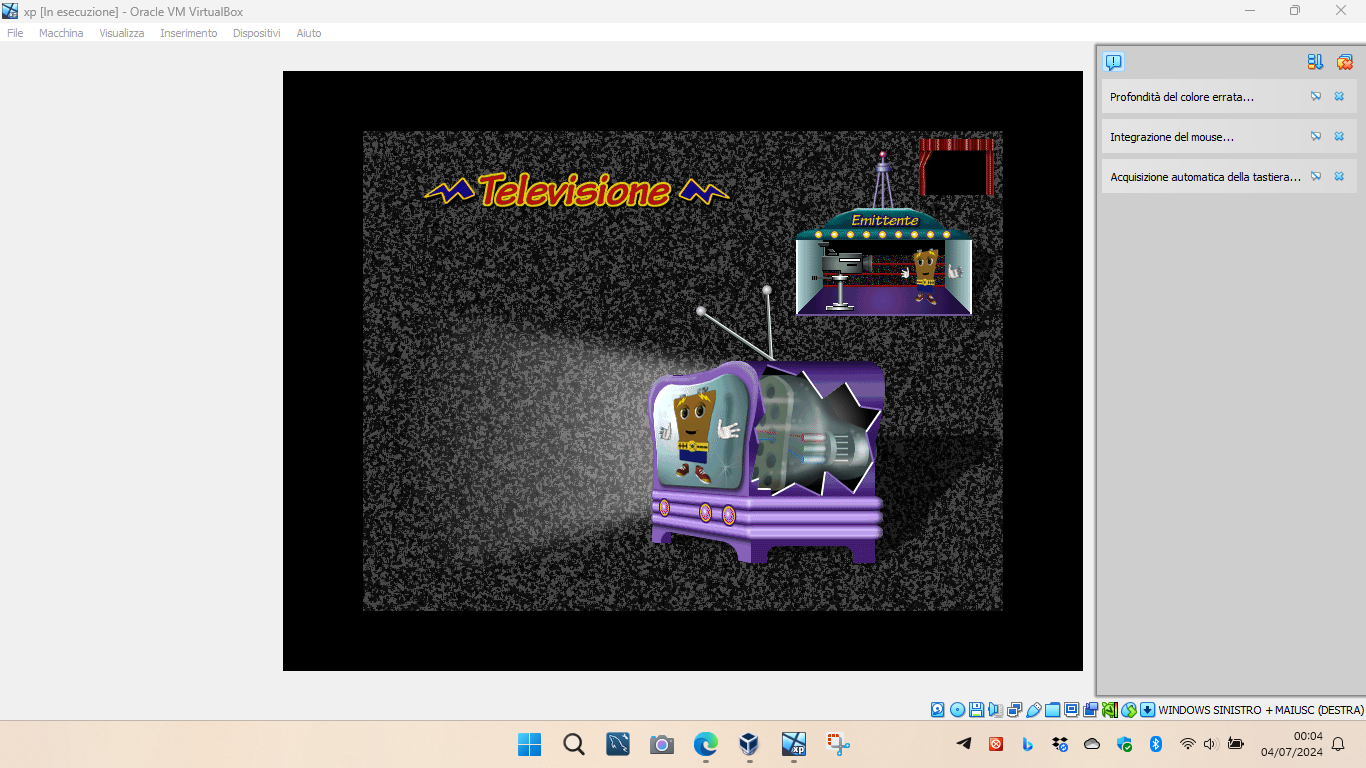Click the Televisione title in the game
Viewport: 1366px width, 768px height.
tap(576, 190)
